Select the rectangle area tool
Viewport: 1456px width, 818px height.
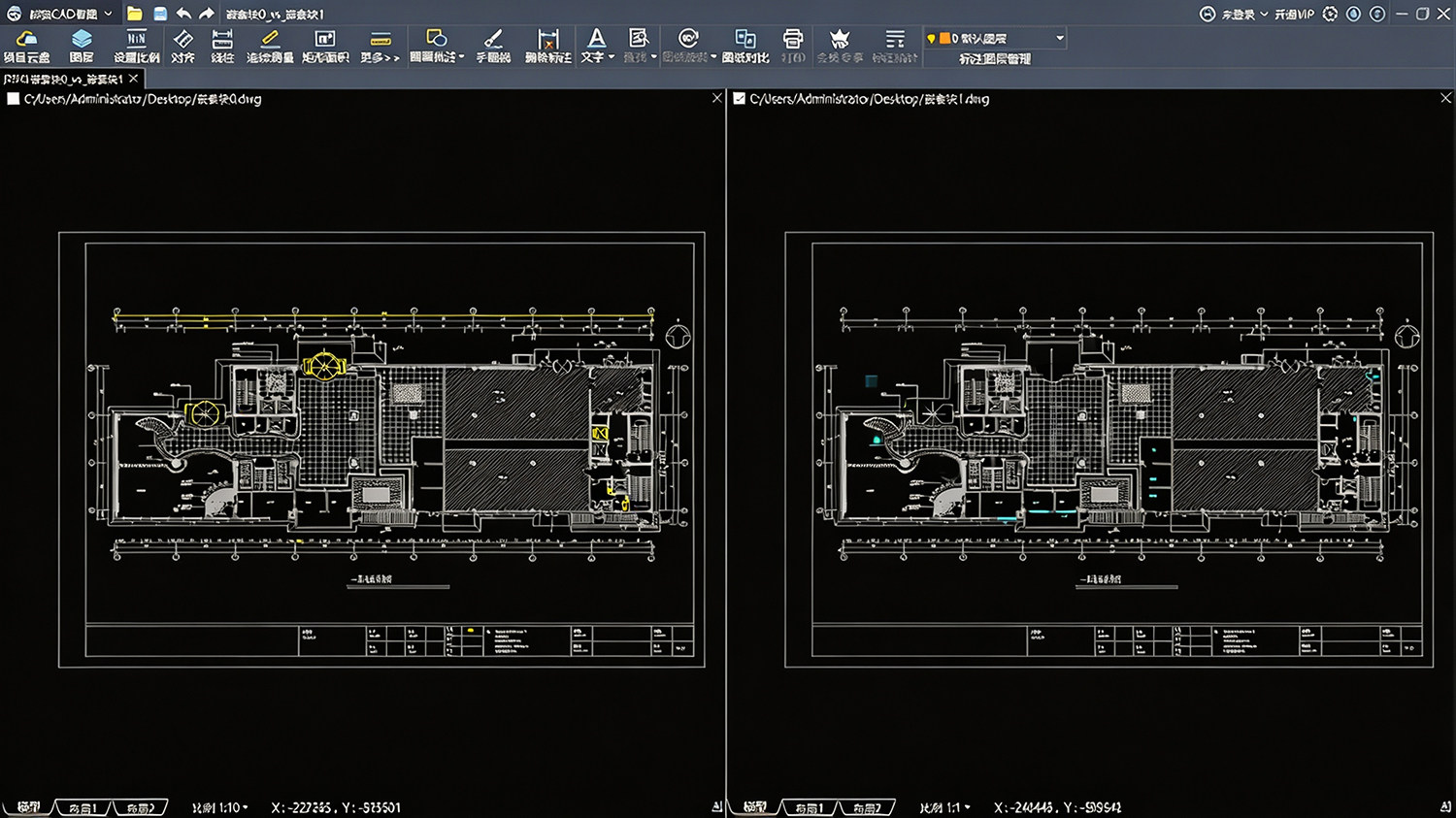click(325, 46)
